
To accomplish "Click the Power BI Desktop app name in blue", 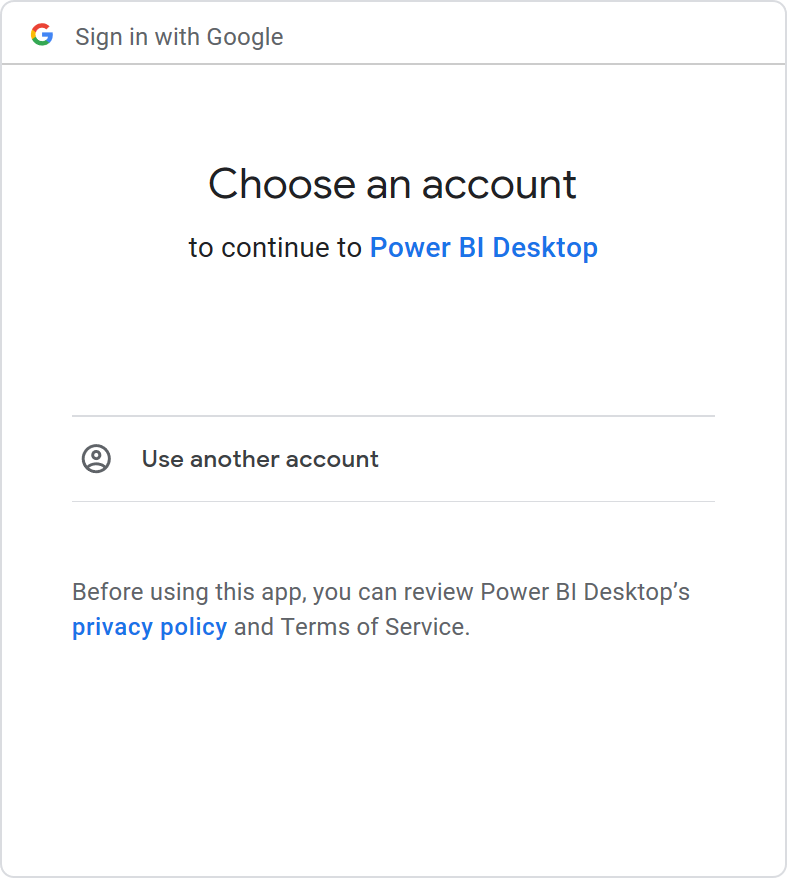I will point(484,247).
